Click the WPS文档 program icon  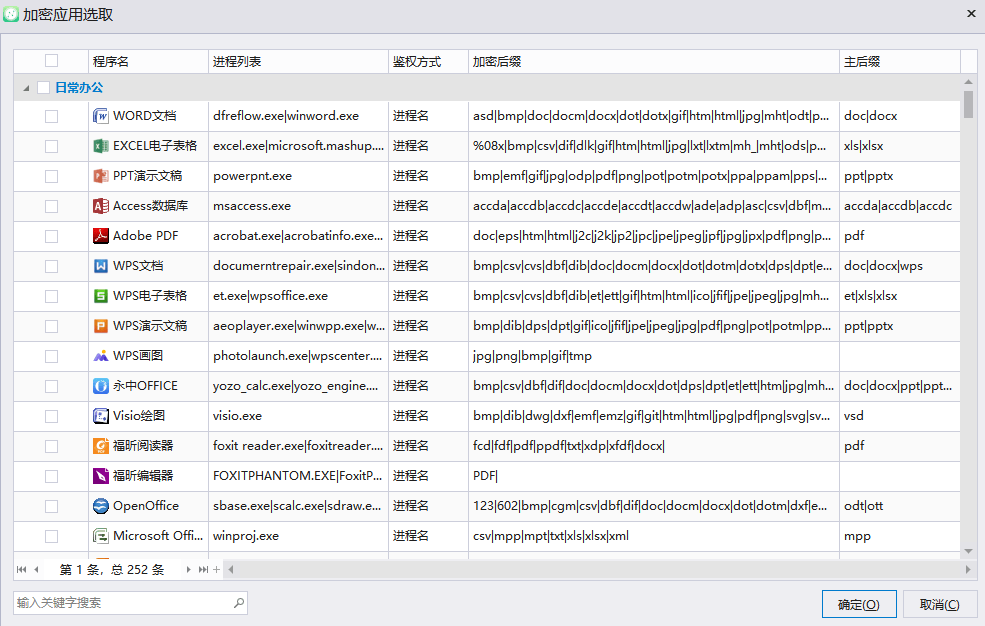pos(101,266)
